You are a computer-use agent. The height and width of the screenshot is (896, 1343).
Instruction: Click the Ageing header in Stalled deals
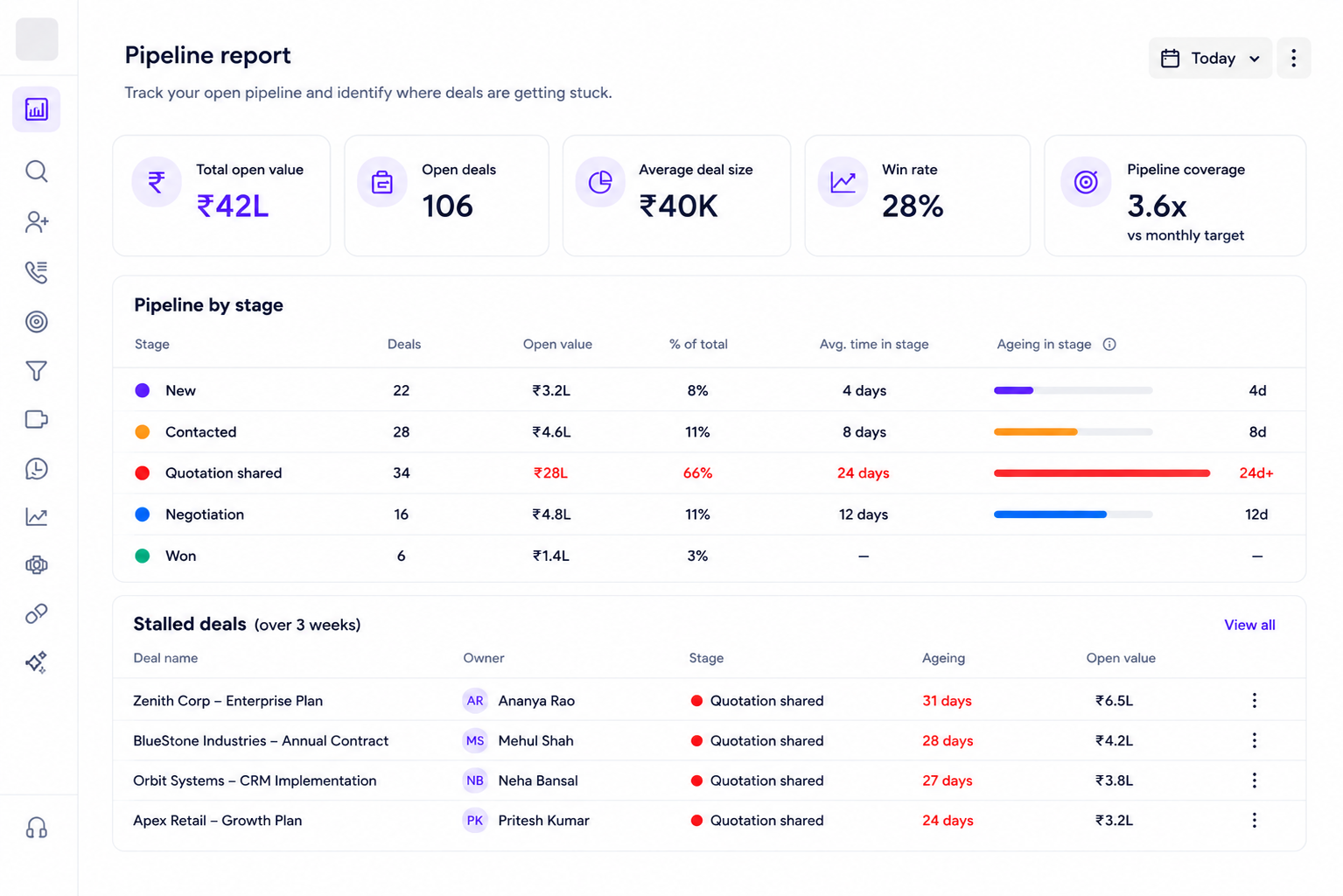pos(943,658)
